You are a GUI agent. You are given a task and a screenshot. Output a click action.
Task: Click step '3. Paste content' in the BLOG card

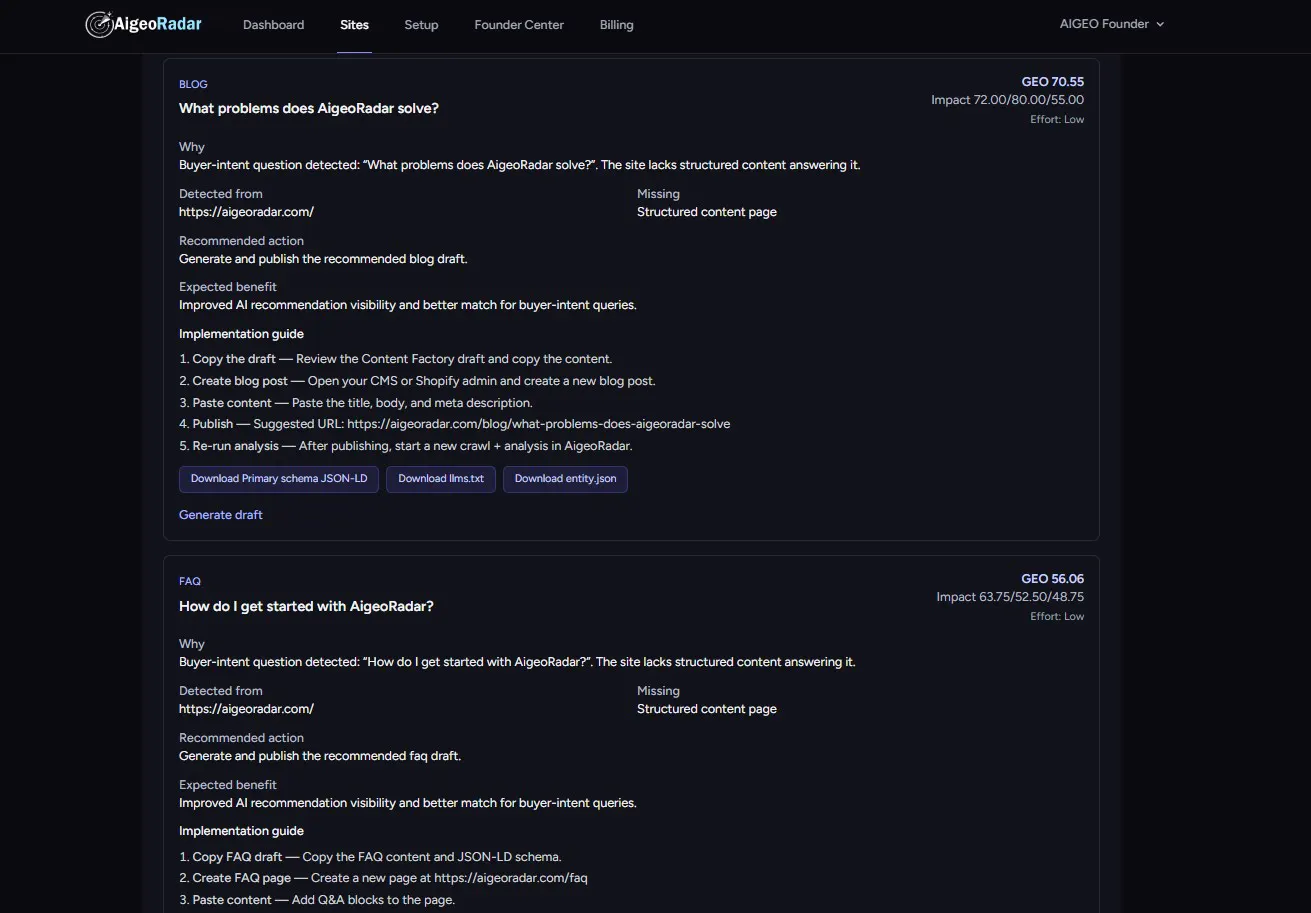[356, 403]
